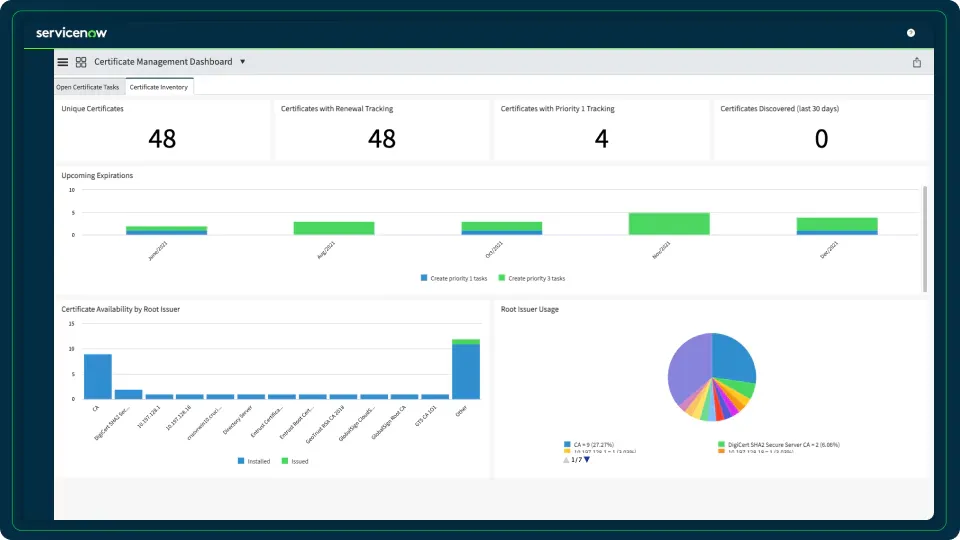Open the help question mark icon

(x=910, y=33)
